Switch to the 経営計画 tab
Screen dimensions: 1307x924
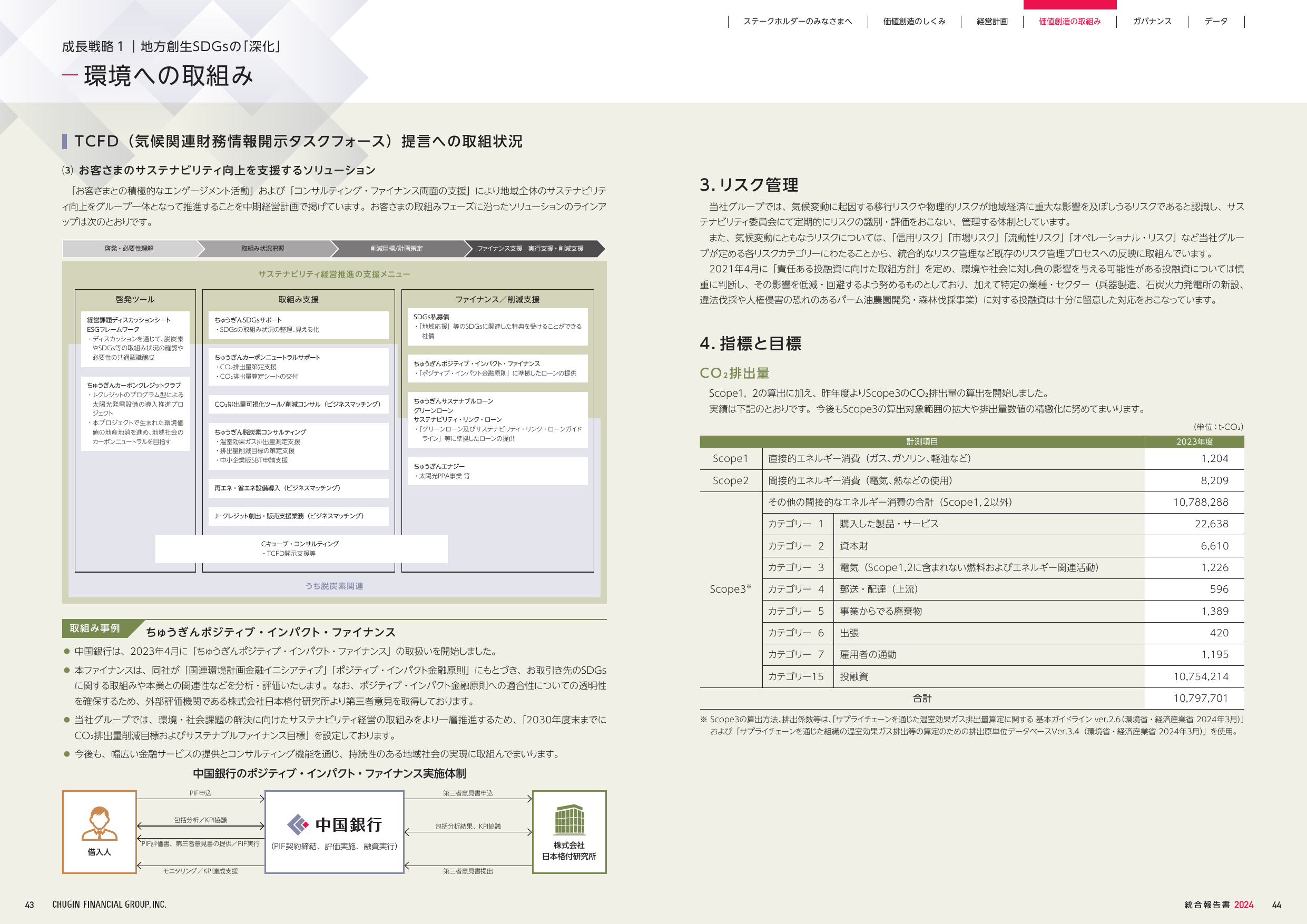992,22
